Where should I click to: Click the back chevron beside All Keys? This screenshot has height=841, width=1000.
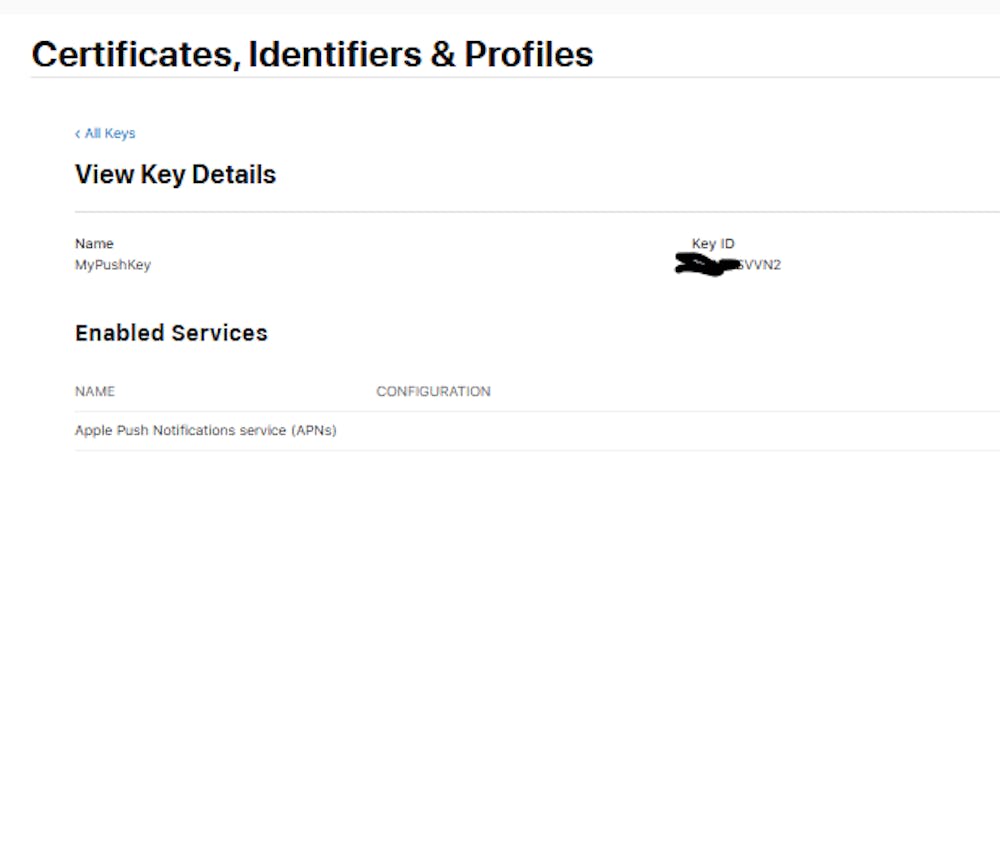point(78,134)
